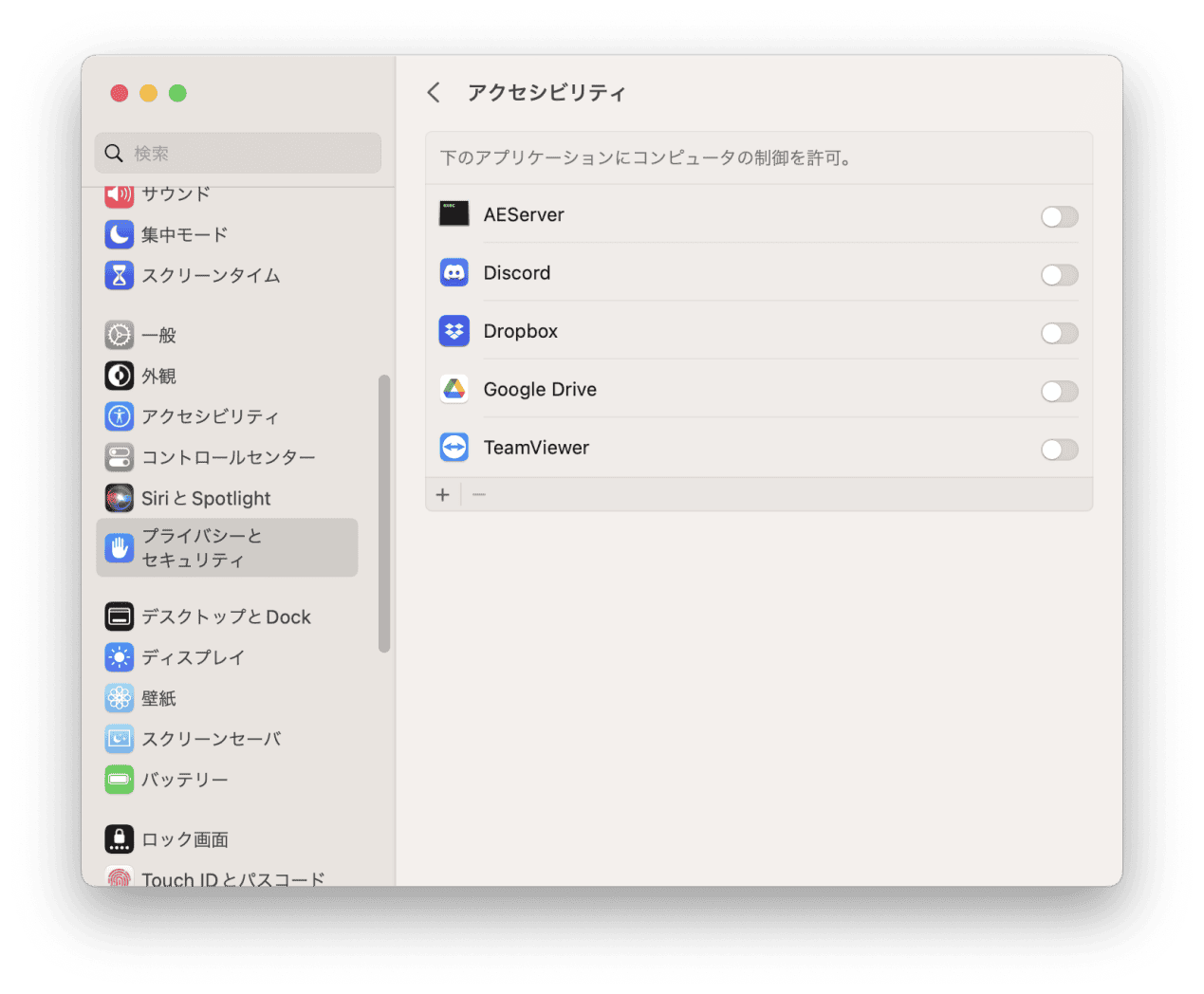Select the AEServer name text
The height and width of the screenshot is (994, 1204).
tap(524, 214)
